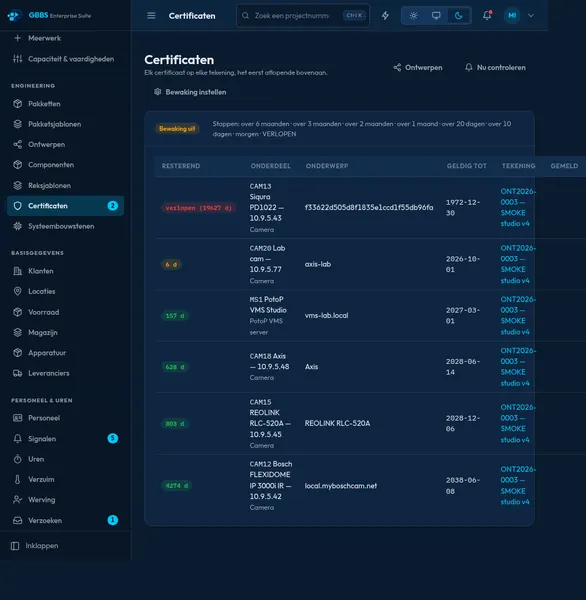The height and width of the screenshot is (600, 586).
Task: Click the Magazijn layers icon
Action: 18,333
